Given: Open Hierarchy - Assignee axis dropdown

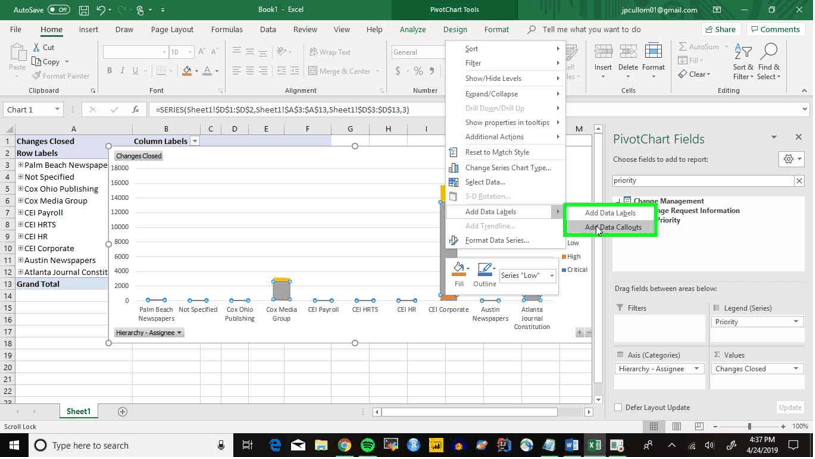Looking at the screenshot, I should (x=696, y=369).
